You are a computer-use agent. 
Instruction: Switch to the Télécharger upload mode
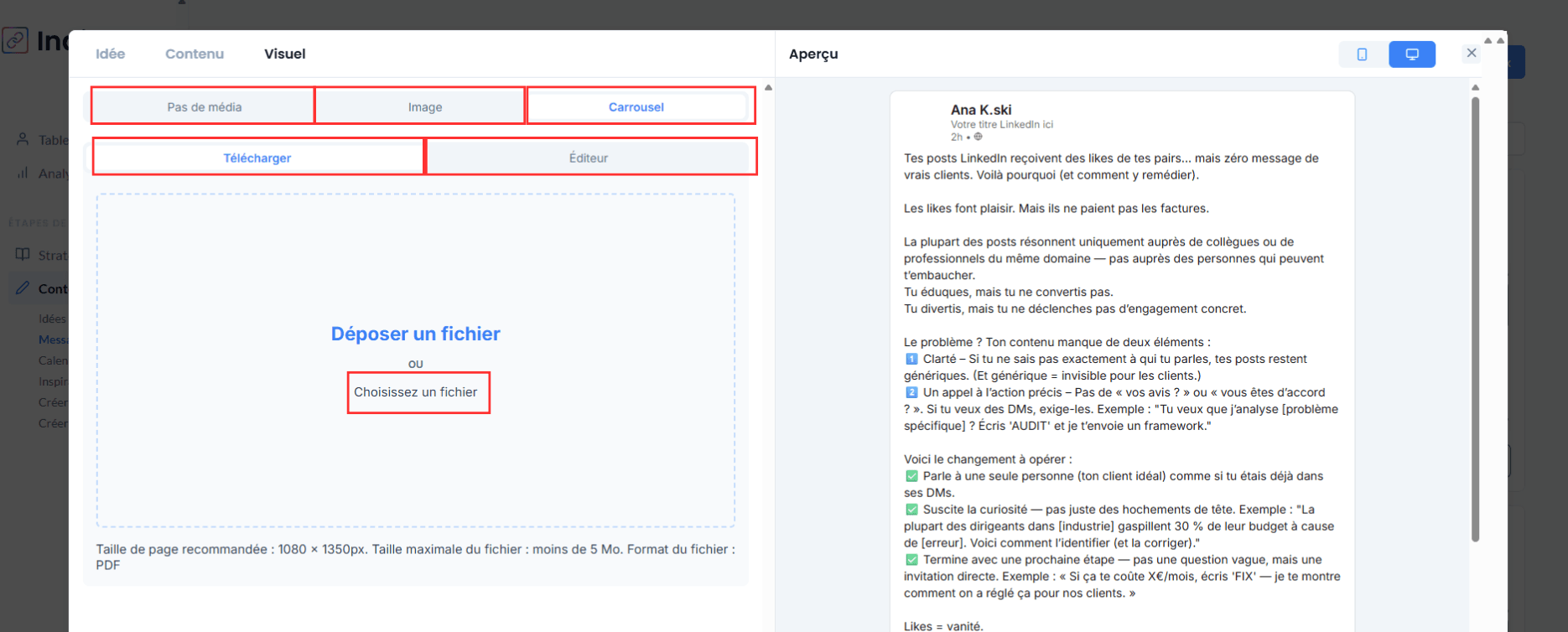click(x=257, y=158)
